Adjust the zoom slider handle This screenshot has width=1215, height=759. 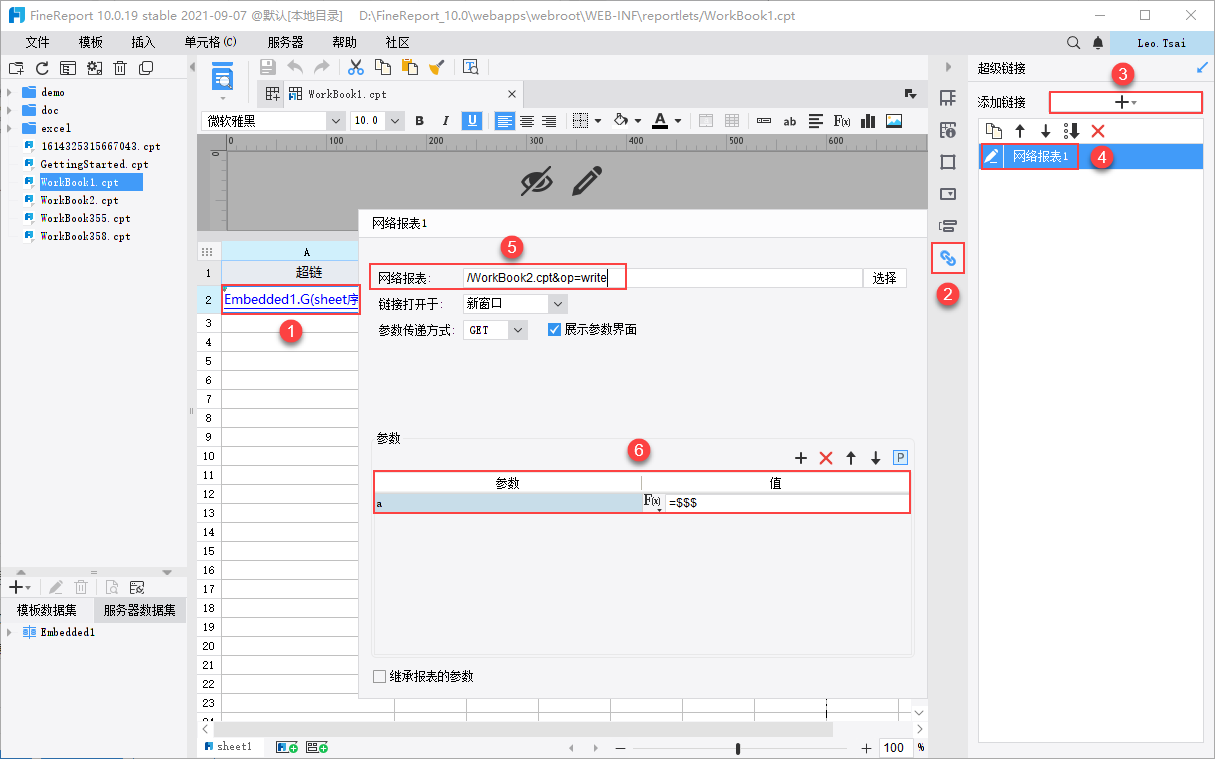[738, 748]
